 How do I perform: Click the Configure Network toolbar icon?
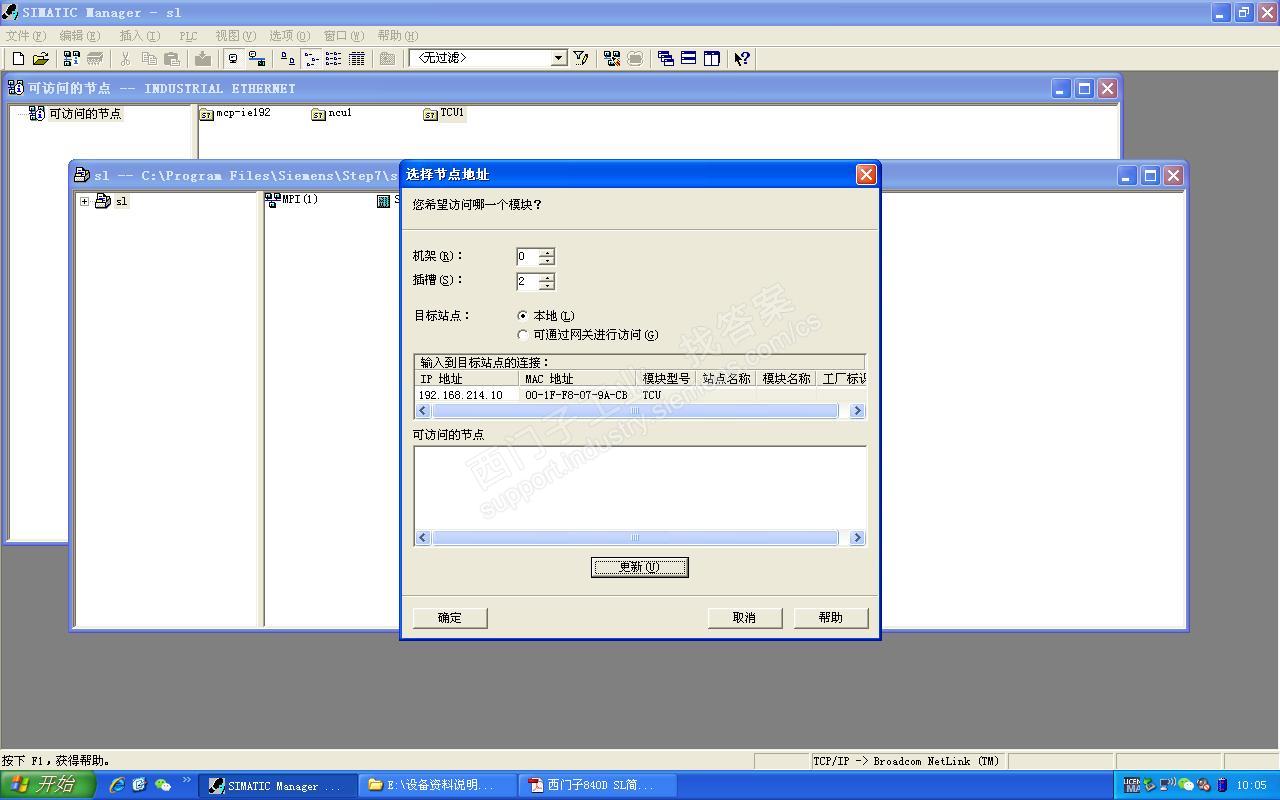coord(612,59)
